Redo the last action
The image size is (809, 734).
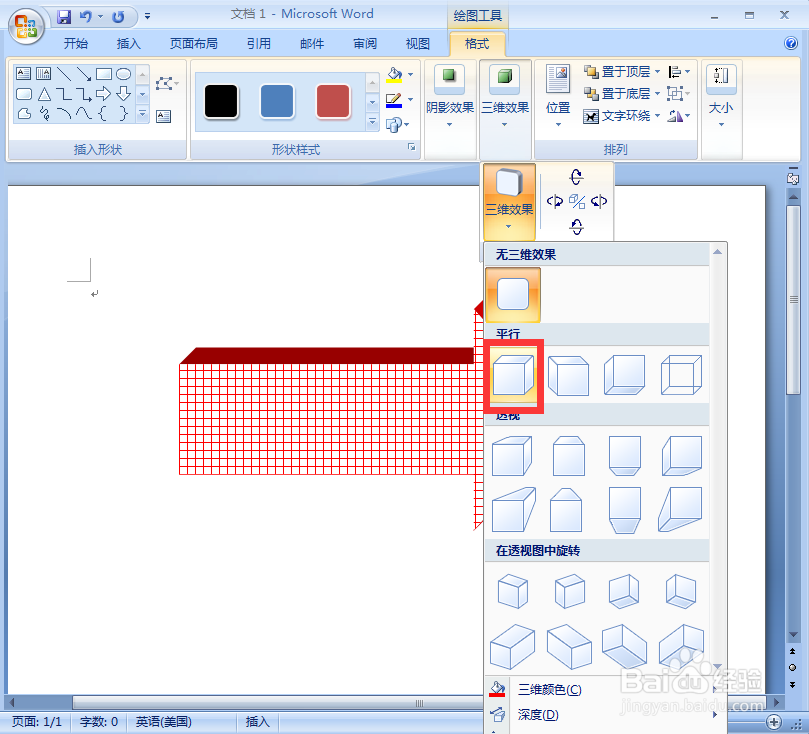pos(118,17)
